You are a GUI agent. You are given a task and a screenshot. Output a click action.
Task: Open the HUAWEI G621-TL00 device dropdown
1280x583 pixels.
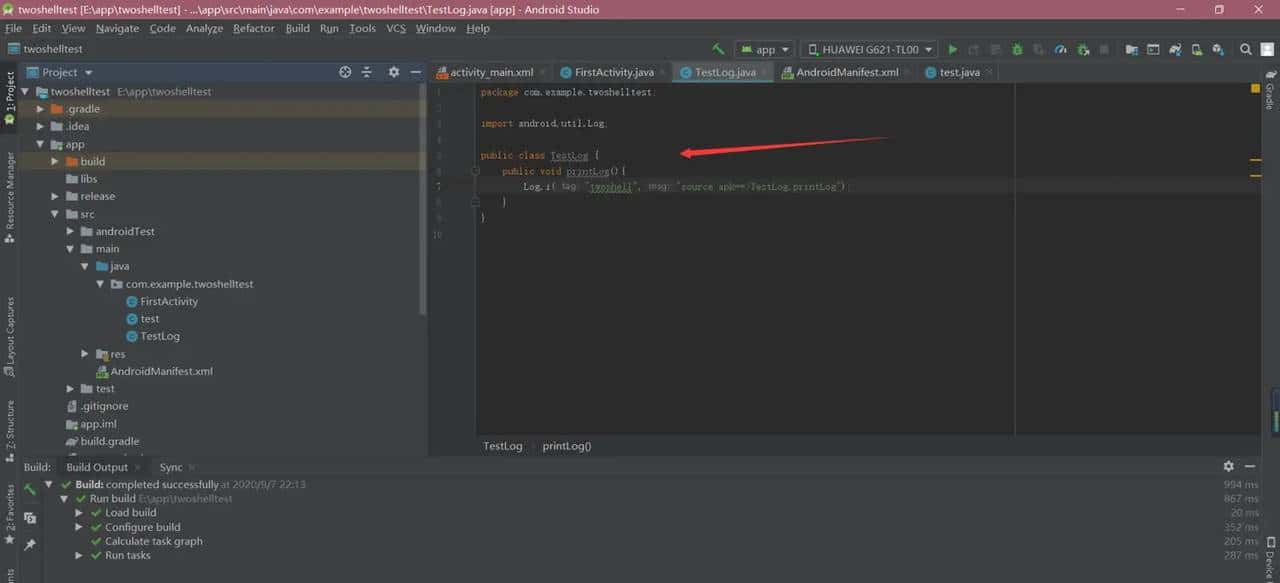coord(870,49)
